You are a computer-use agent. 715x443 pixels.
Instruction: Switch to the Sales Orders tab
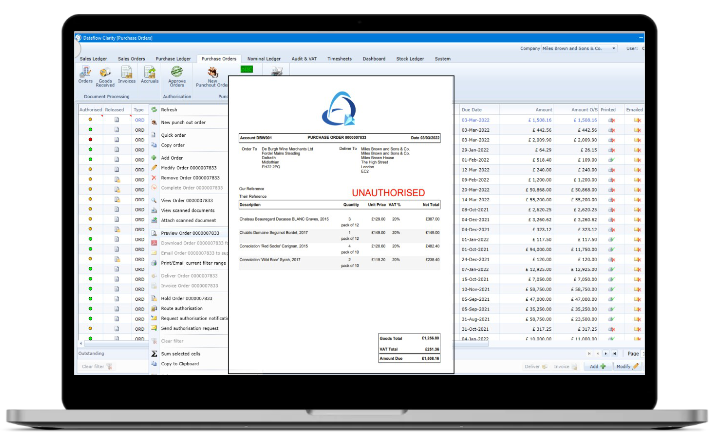click(x=131, y=59)
